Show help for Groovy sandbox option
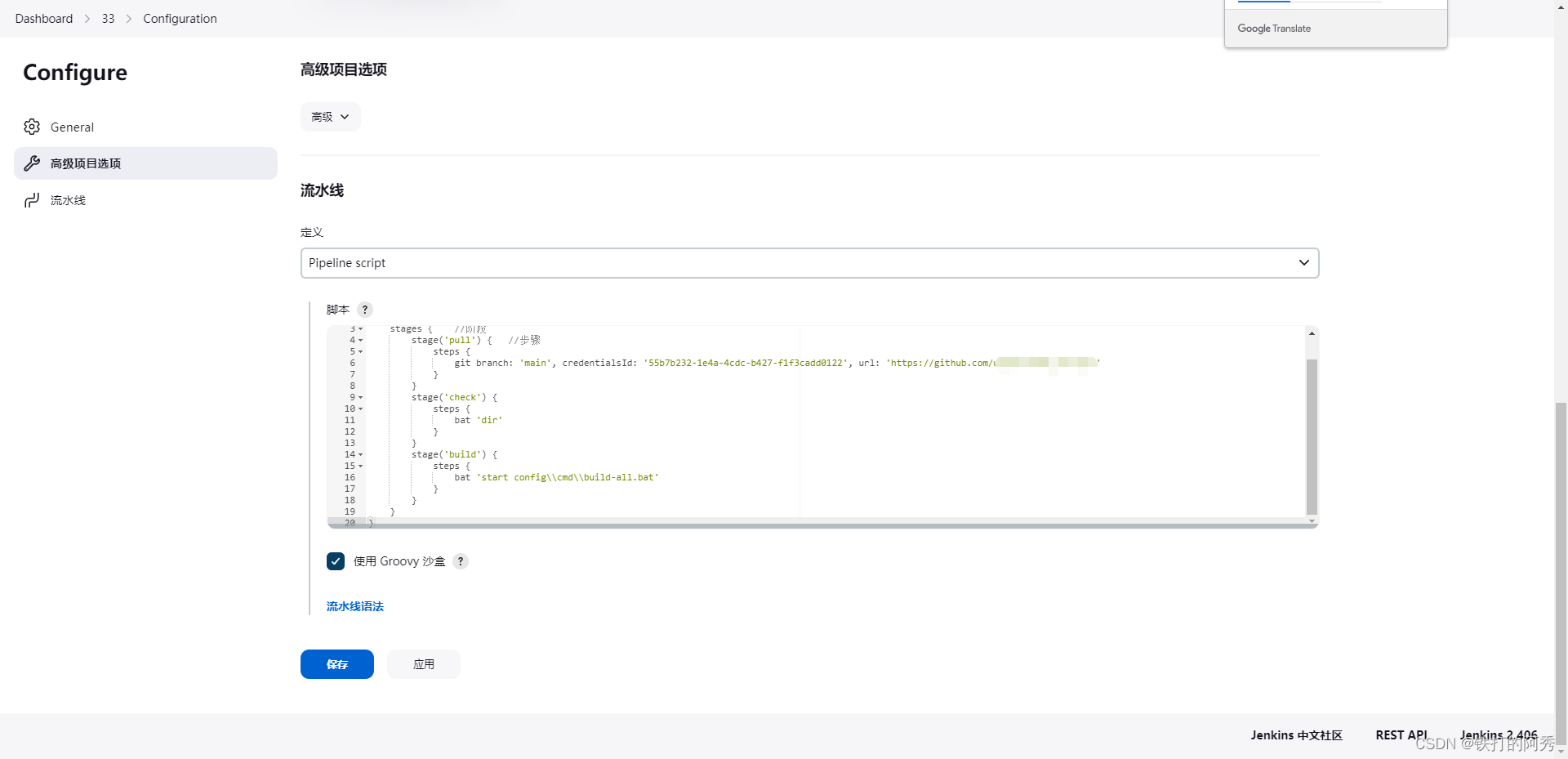Screen dimensions: 1568x759 click(461, 561)
